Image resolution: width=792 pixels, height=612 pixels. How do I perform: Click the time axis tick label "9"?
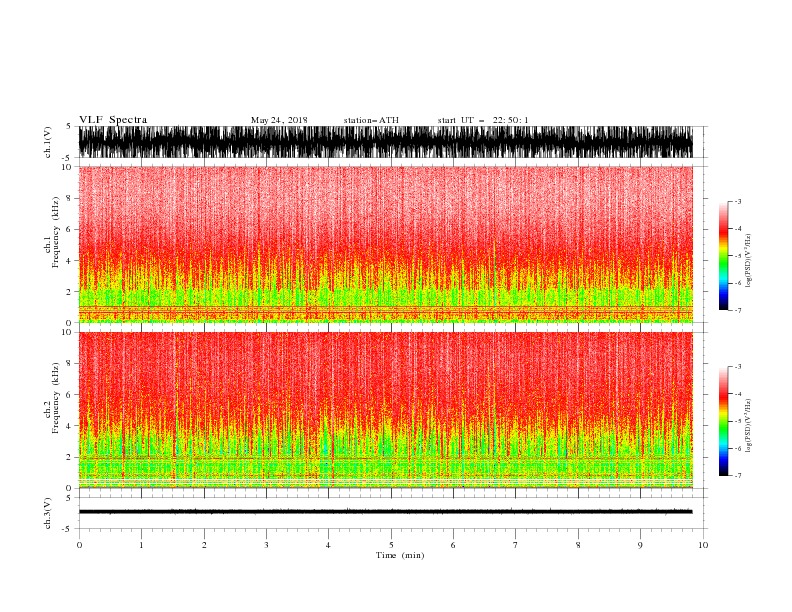(640, 545)
